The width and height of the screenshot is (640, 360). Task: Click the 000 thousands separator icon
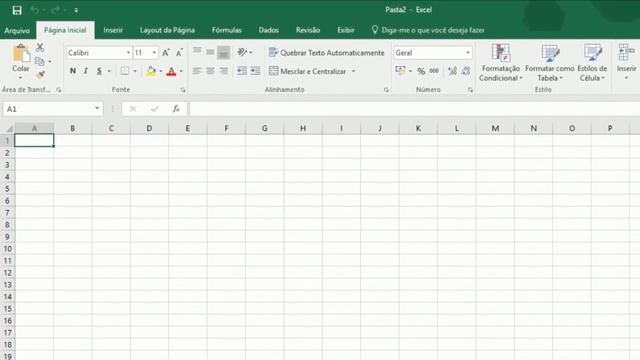tap(434, 71)
